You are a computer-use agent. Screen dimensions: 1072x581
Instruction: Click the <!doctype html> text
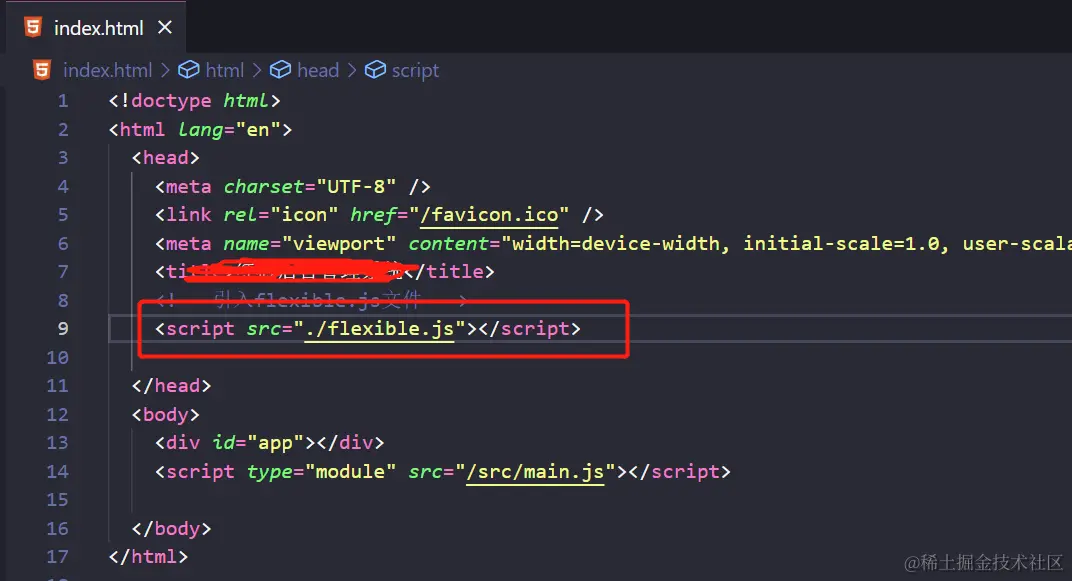pyautogui.click(x=195, y=101)
